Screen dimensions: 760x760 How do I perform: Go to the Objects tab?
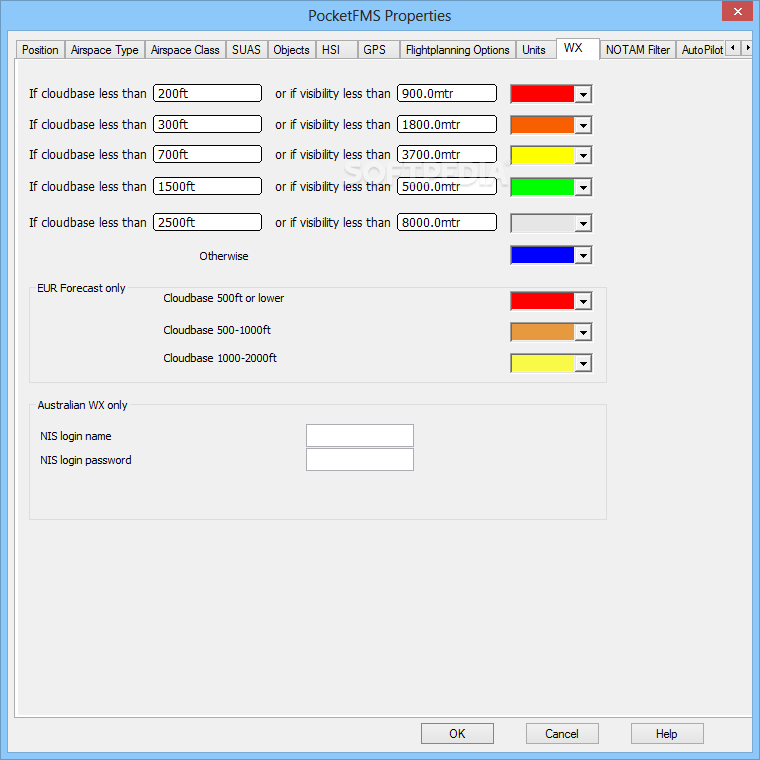point(291,50)
